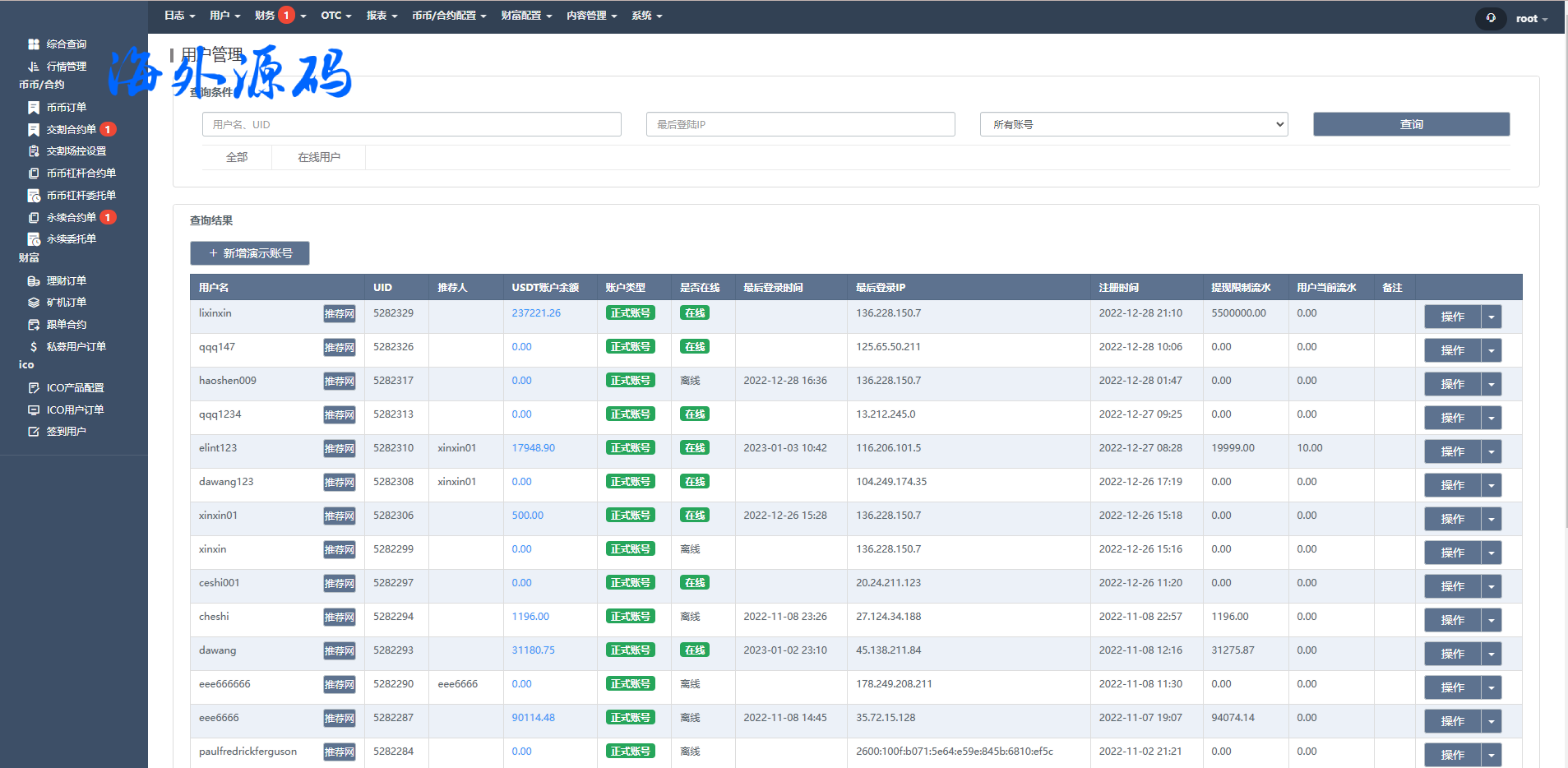Open 矿机订单 stack icon
This screenshot has height=768, width=1568.
click(34, 303)
